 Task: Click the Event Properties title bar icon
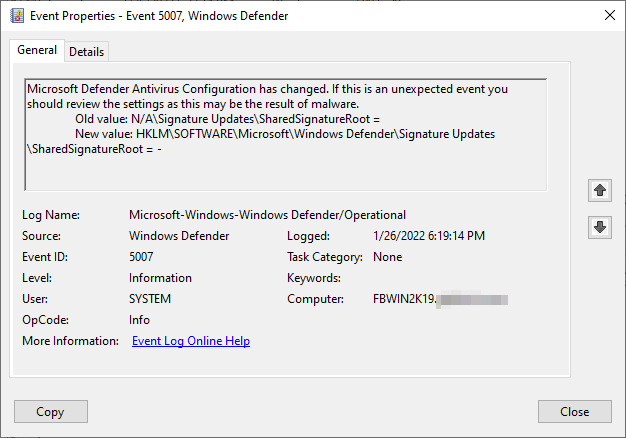[x=17, y=16]
